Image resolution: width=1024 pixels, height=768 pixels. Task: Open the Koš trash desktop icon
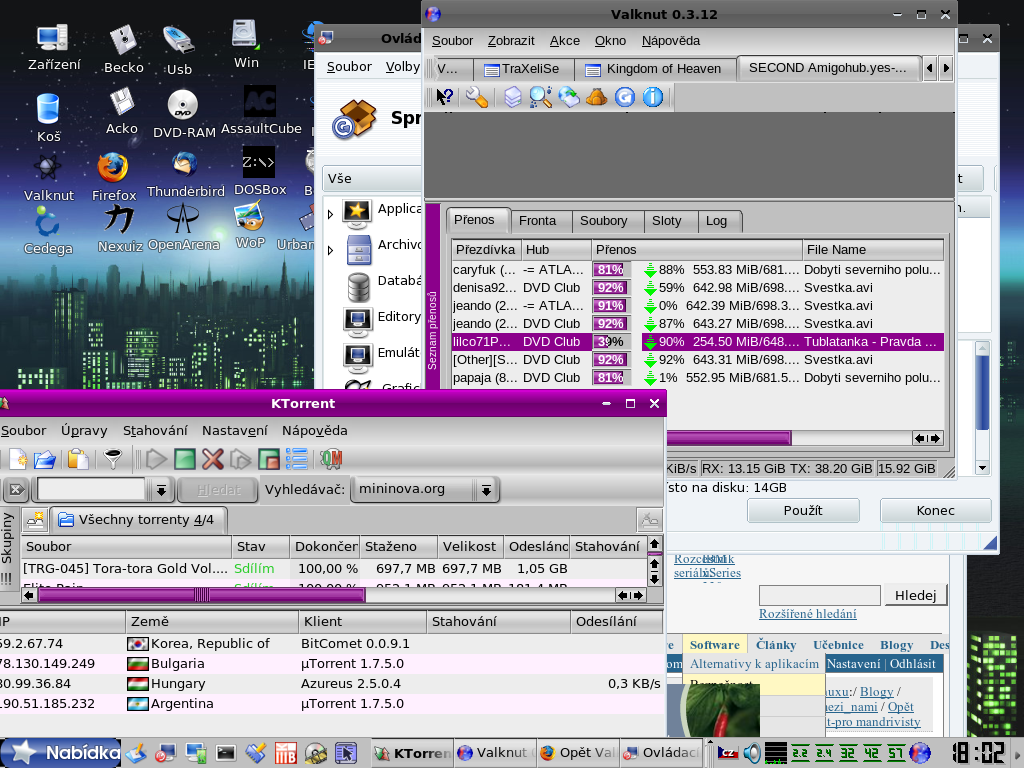tap(48, 118)
